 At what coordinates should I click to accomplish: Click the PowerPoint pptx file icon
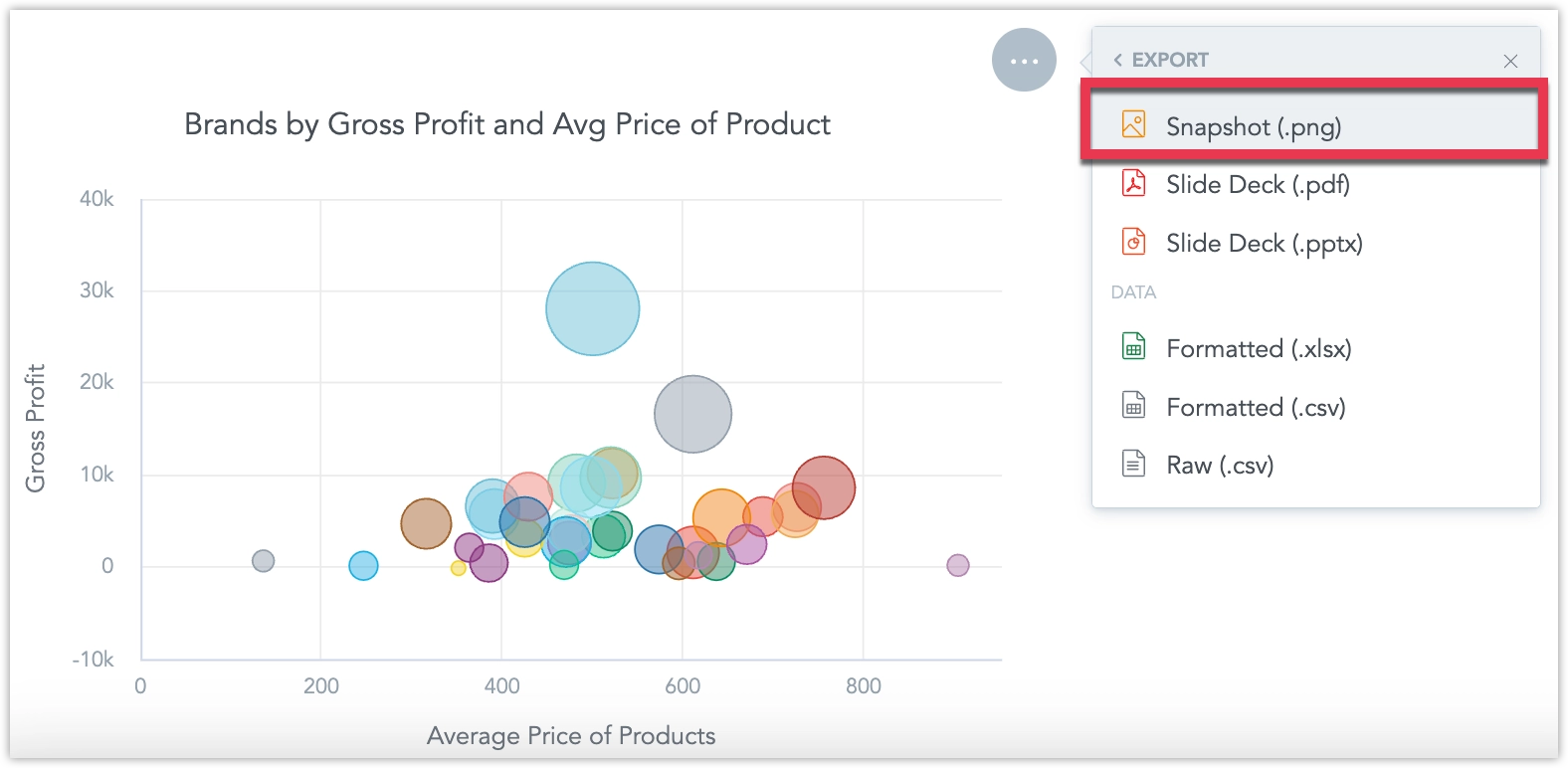pos(1133,242)
